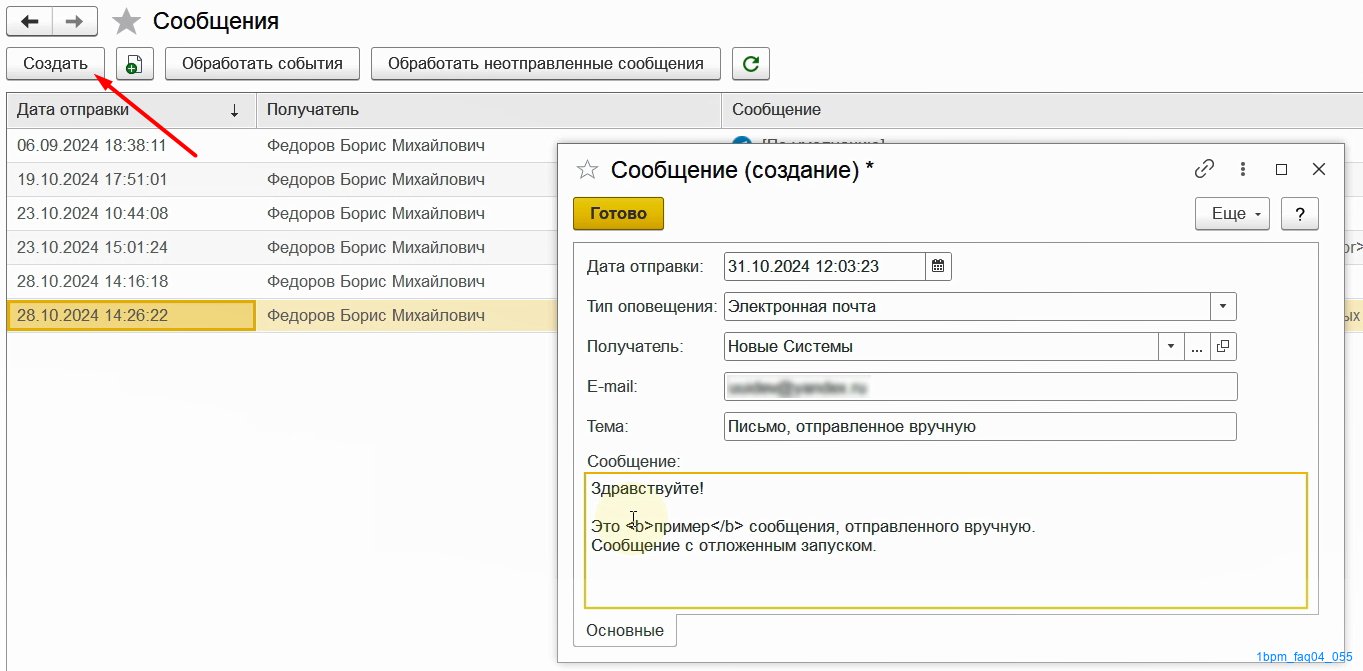This screenshot has width=1363, height=671.
Task: Edit the Тема field
Action: coord(980,426)
